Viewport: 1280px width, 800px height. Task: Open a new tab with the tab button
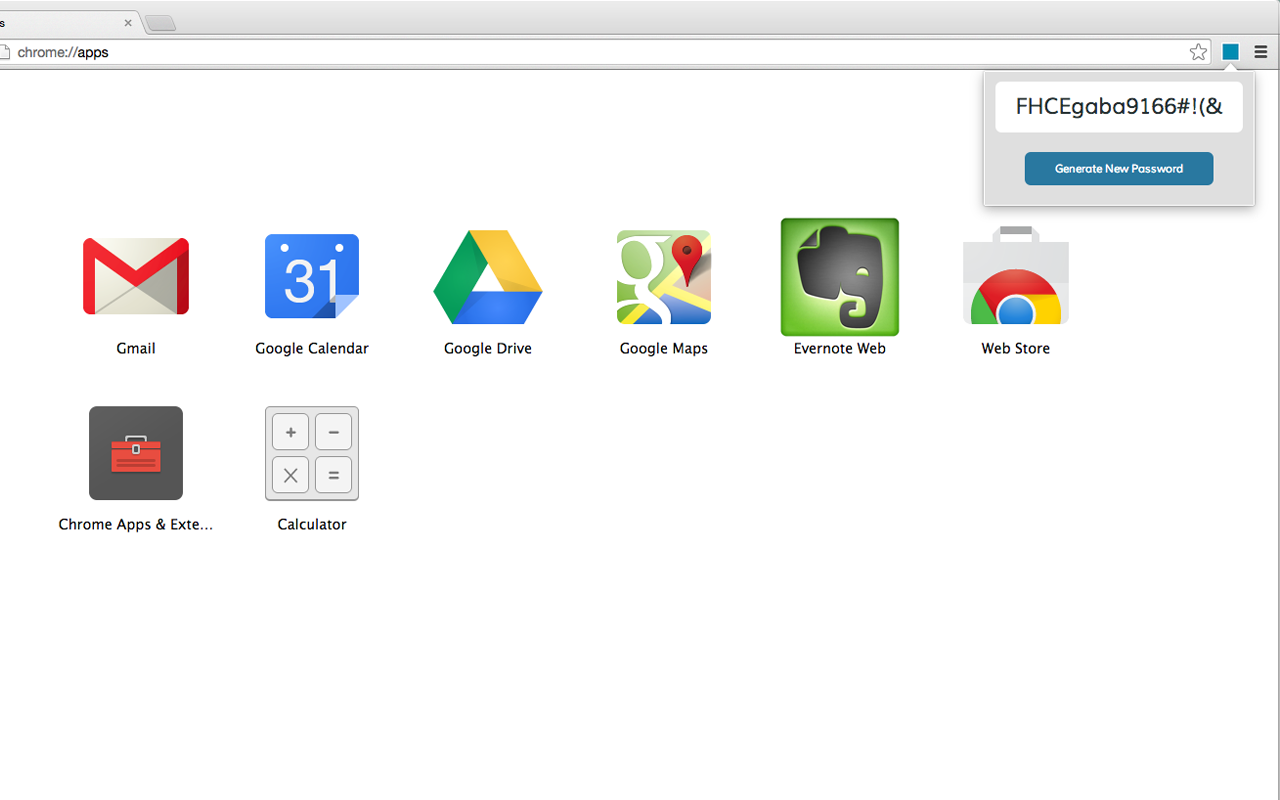tap(160, 23)
